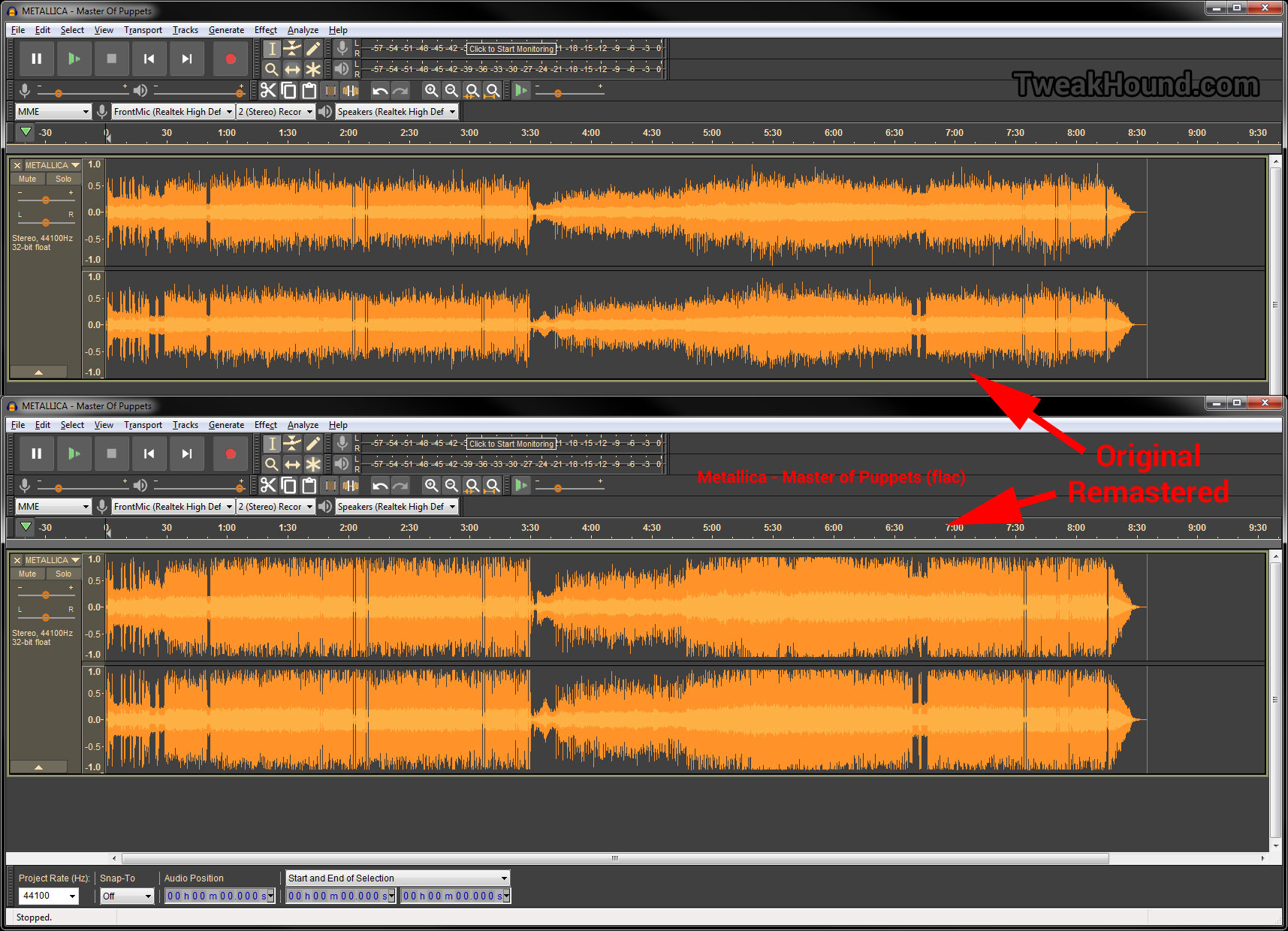Viewport: 1288px width, 931px height.
Task: Select the Draw pencil tool in top window
Action: coord(312,49)
